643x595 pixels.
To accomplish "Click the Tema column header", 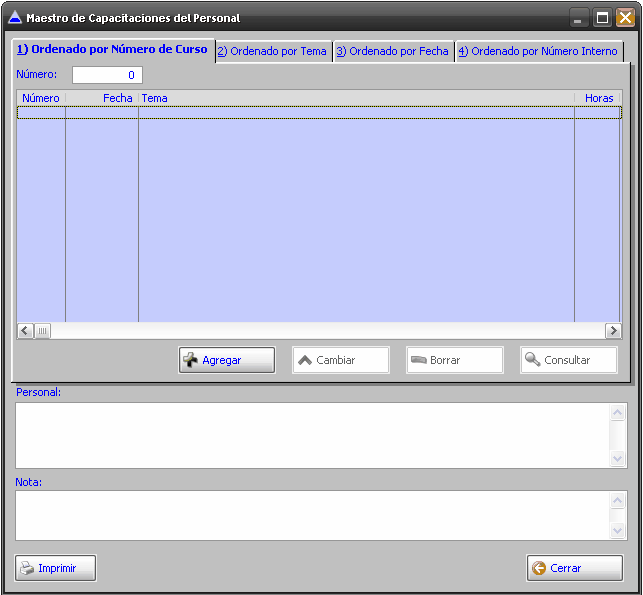I will 355,98.
